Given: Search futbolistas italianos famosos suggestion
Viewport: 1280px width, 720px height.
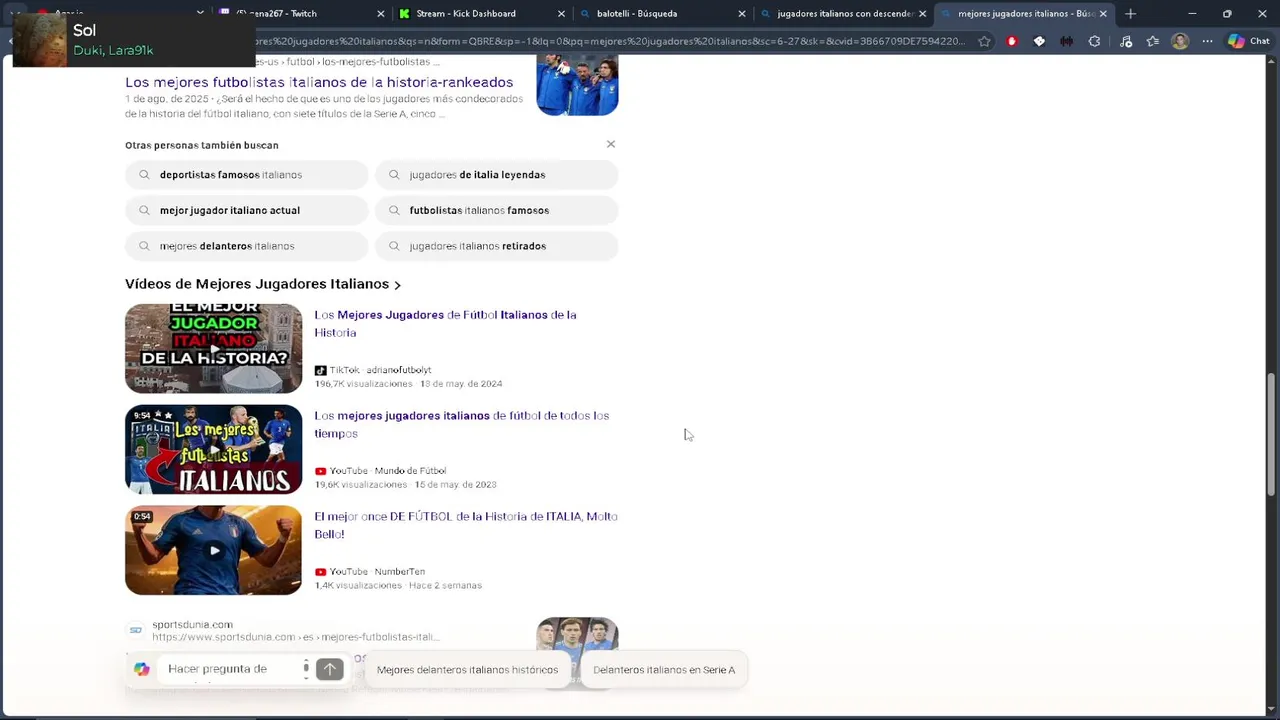Looking at the screenshot, I should pyautogui.click(x=496, y=210).
